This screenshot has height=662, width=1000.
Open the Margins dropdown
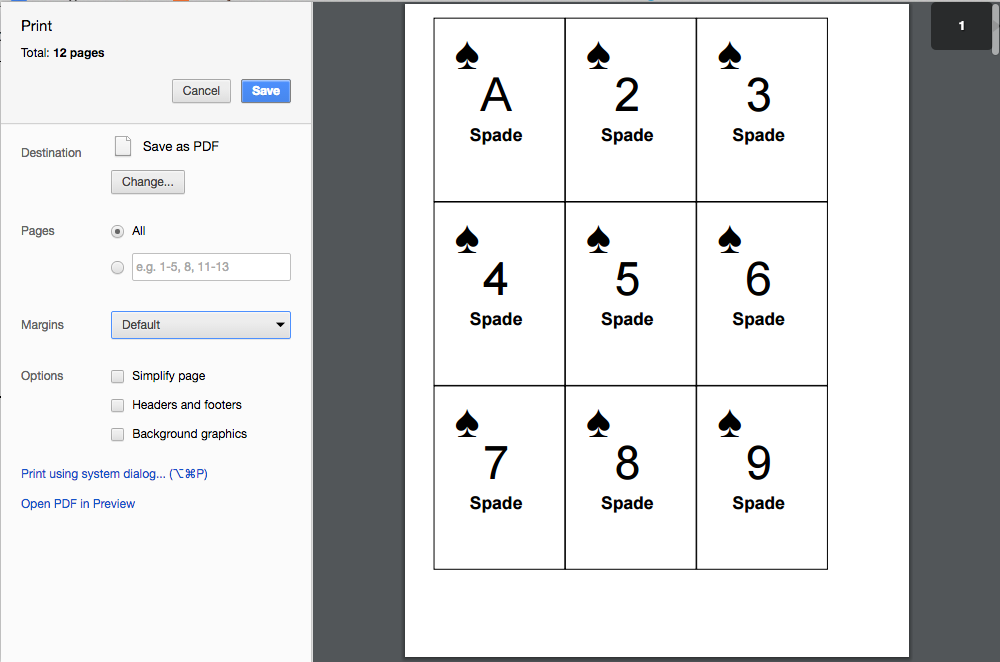tap(200, 325)
